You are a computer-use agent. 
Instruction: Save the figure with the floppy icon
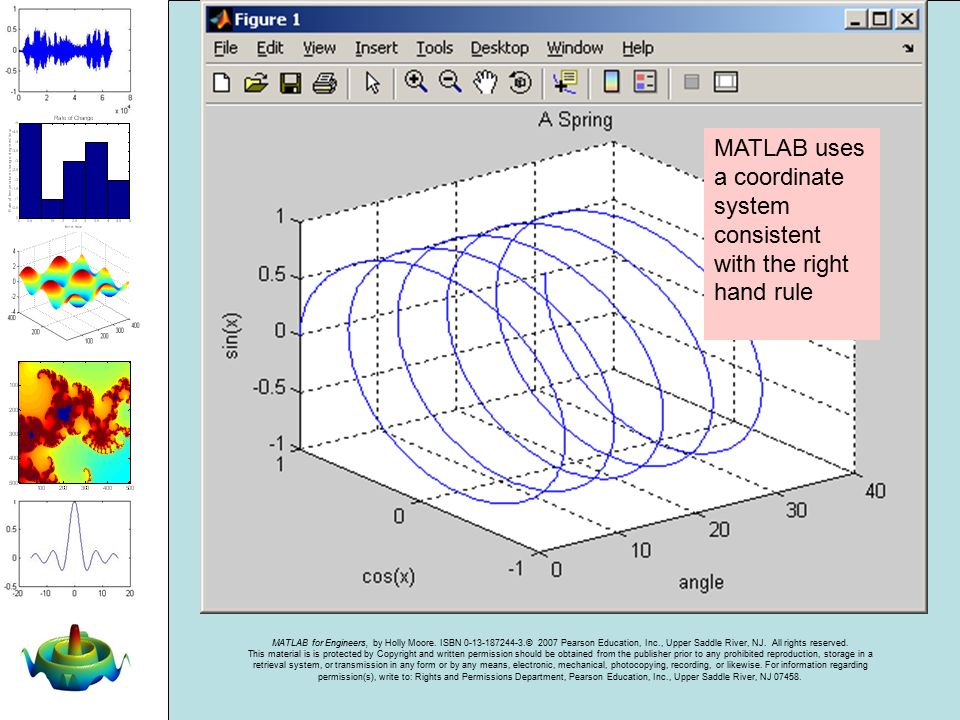[290, 82]
